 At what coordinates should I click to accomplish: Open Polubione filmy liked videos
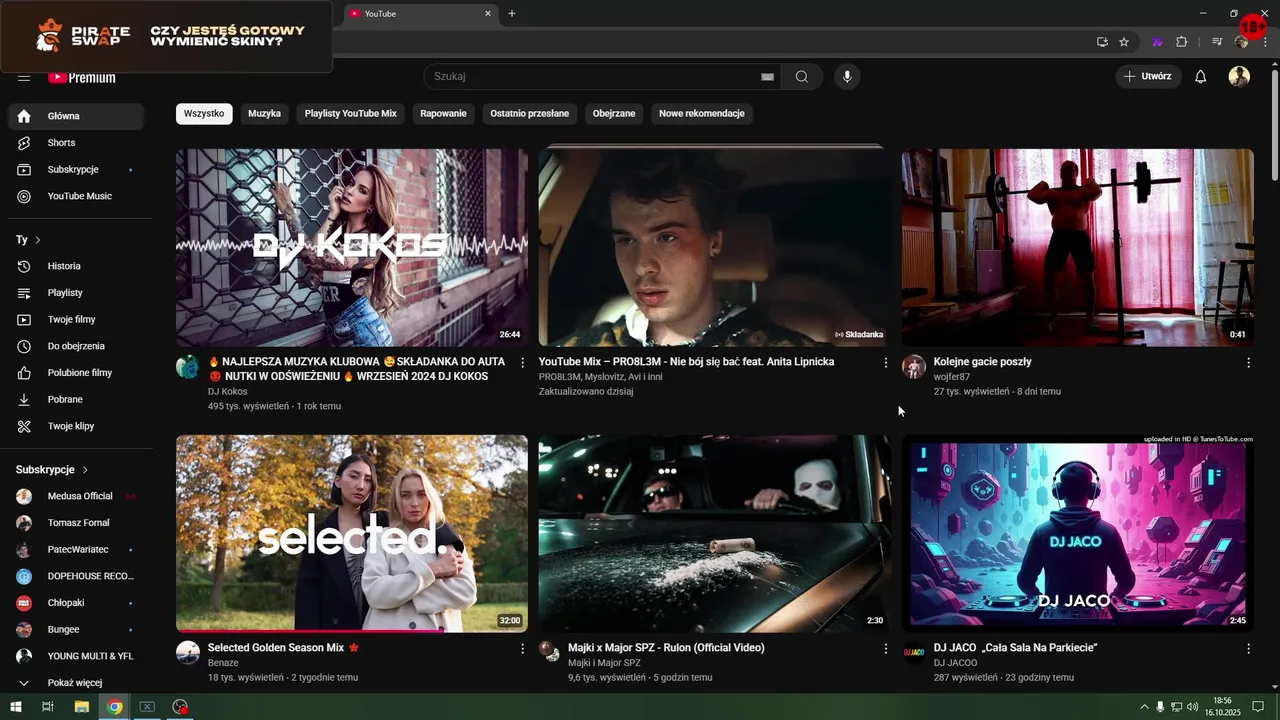click(x=76, y=373)
